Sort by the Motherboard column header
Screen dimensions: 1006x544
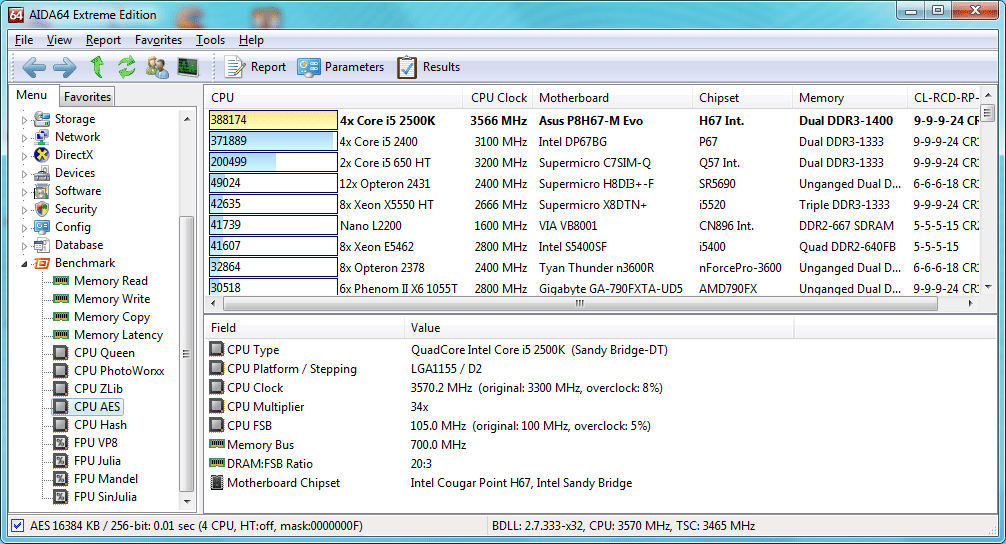click(x=613, y=98)
